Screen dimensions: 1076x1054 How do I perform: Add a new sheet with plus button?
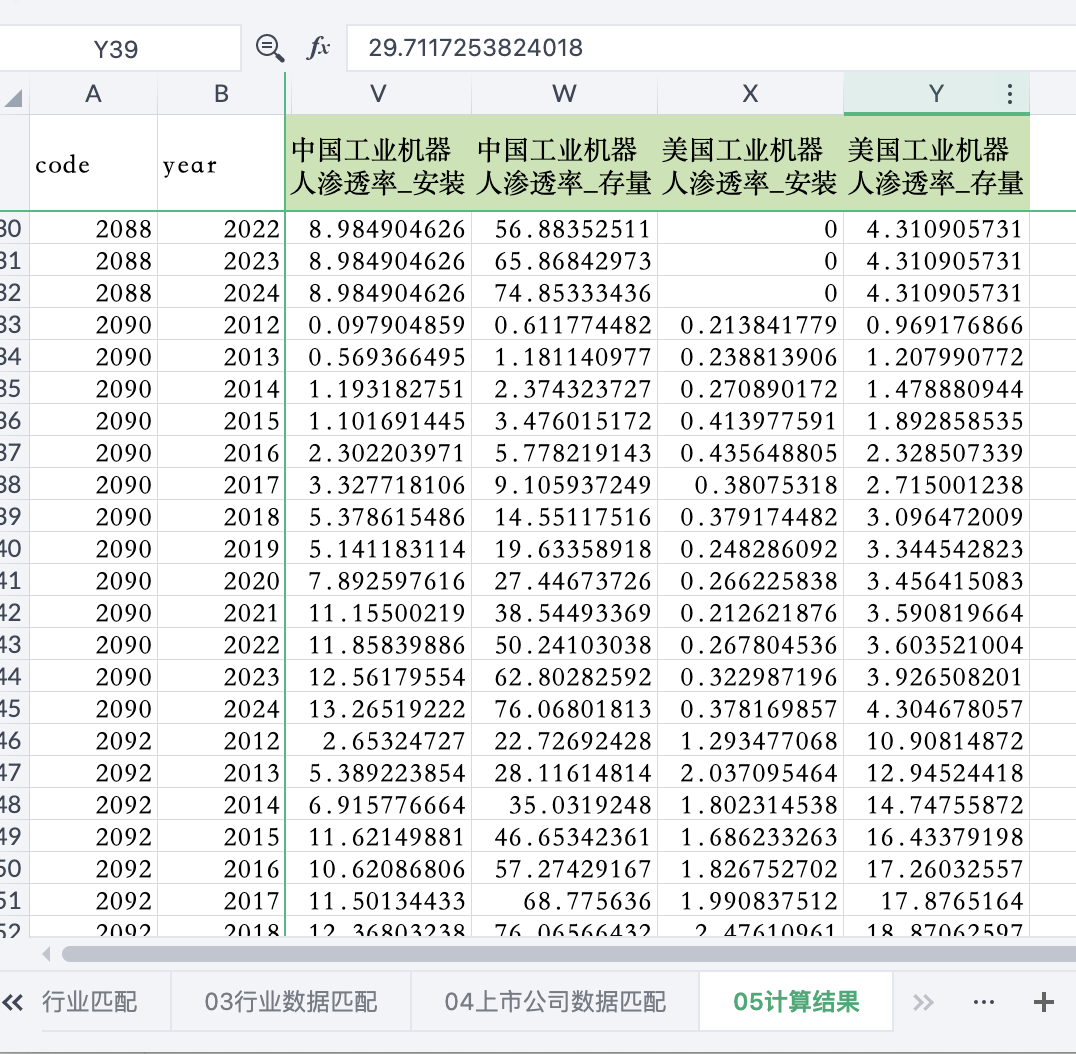(x=1044, y=1003)
